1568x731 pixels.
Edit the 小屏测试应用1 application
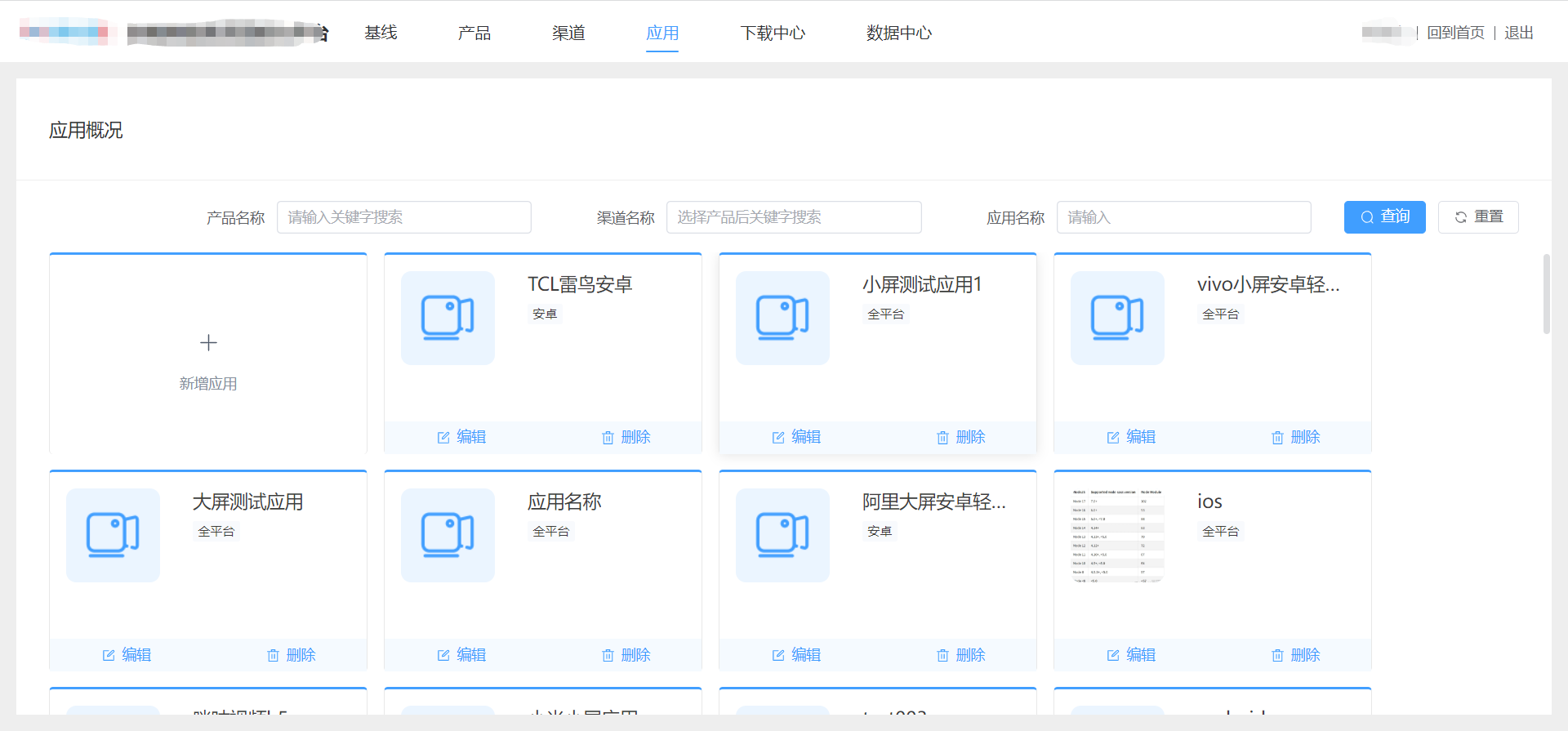pyautogui.click(x=796, y=437)
